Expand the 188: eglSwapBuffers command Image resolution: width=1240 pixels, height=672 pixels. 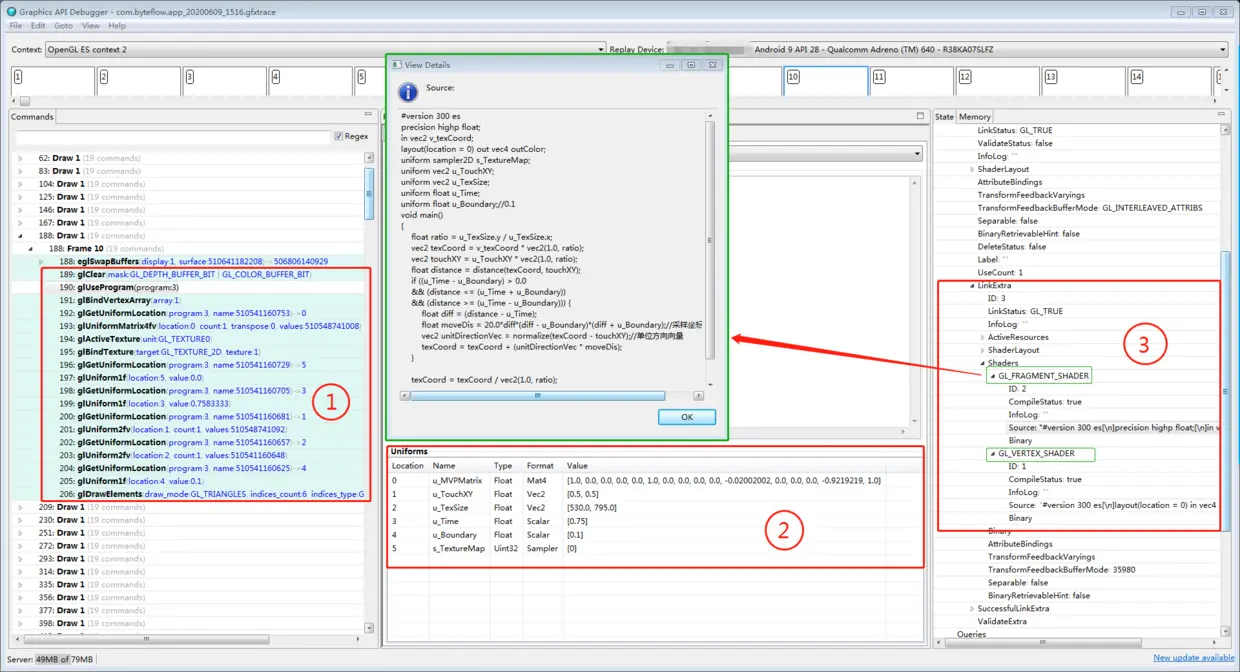[41, 262]
